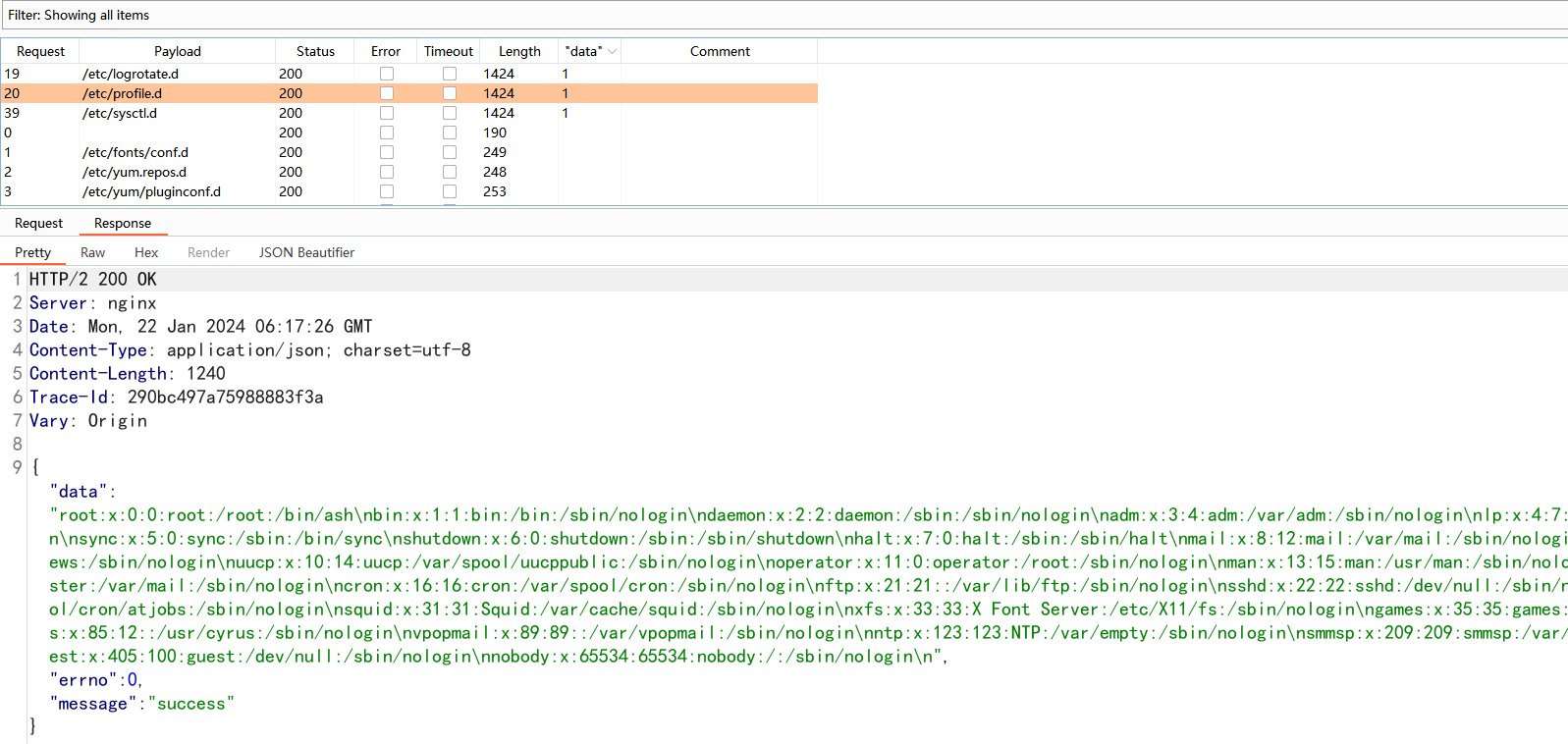Select the Hex view tab
1568x744 pixels.
click(x=146, y=252)
